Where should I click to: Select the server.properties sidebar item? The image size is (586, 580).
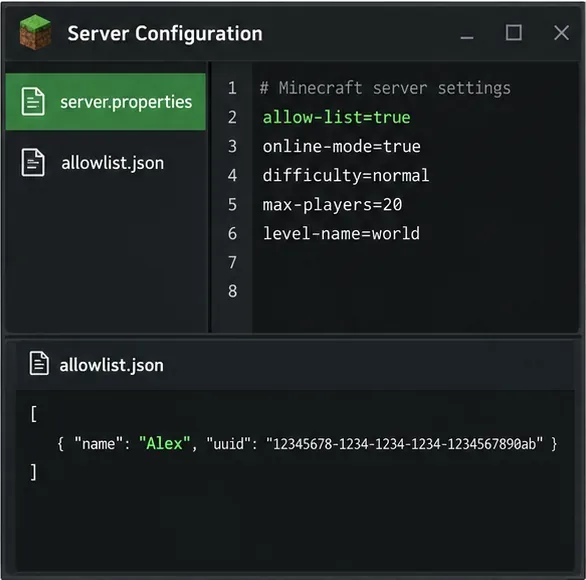pos(105,102)
